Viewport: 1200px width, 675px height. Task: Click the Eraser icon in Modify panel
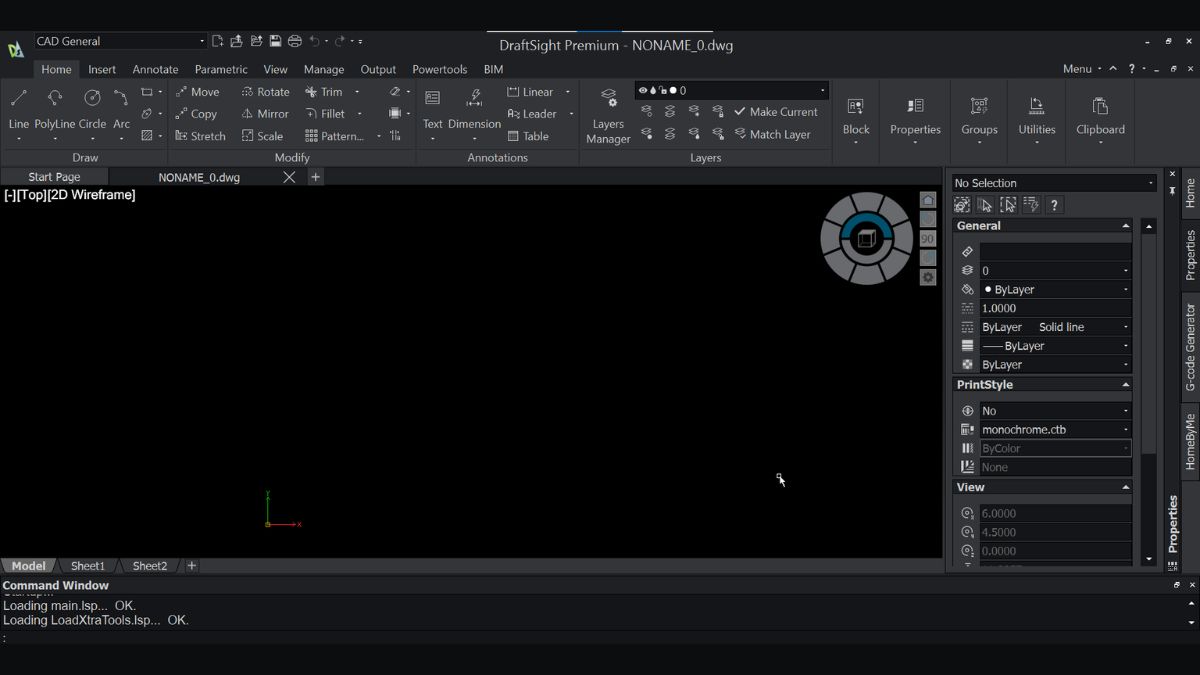[395, 92]
